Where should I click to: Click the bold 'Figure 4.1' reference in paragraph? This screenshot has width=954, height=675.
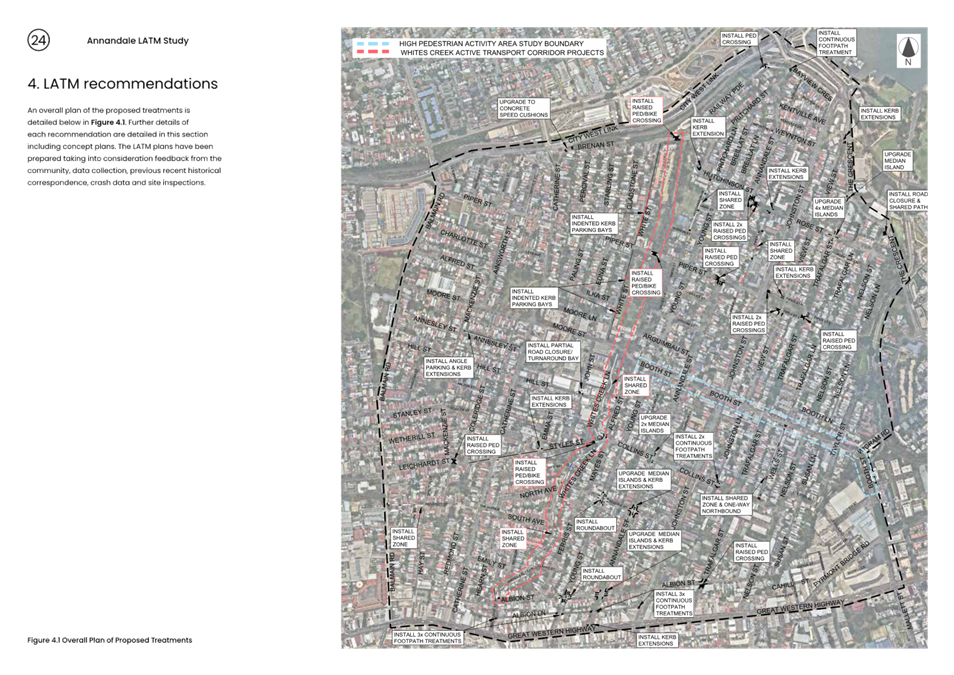coord(108,122)
